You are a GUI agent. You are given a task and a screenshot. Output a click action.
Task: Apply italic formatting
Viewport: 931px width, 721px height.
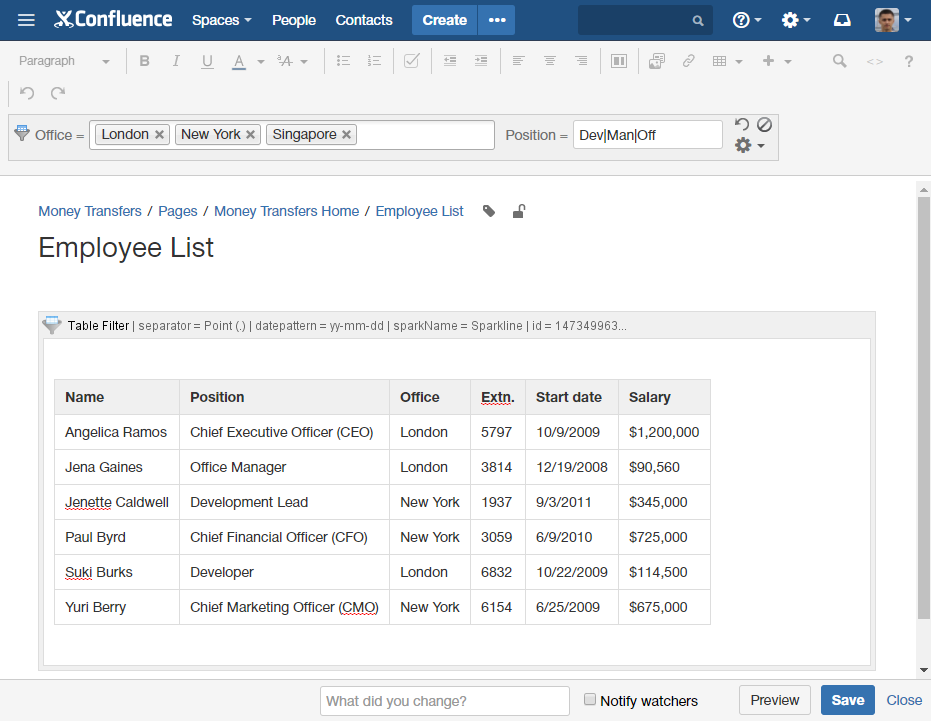coord(176,61)
